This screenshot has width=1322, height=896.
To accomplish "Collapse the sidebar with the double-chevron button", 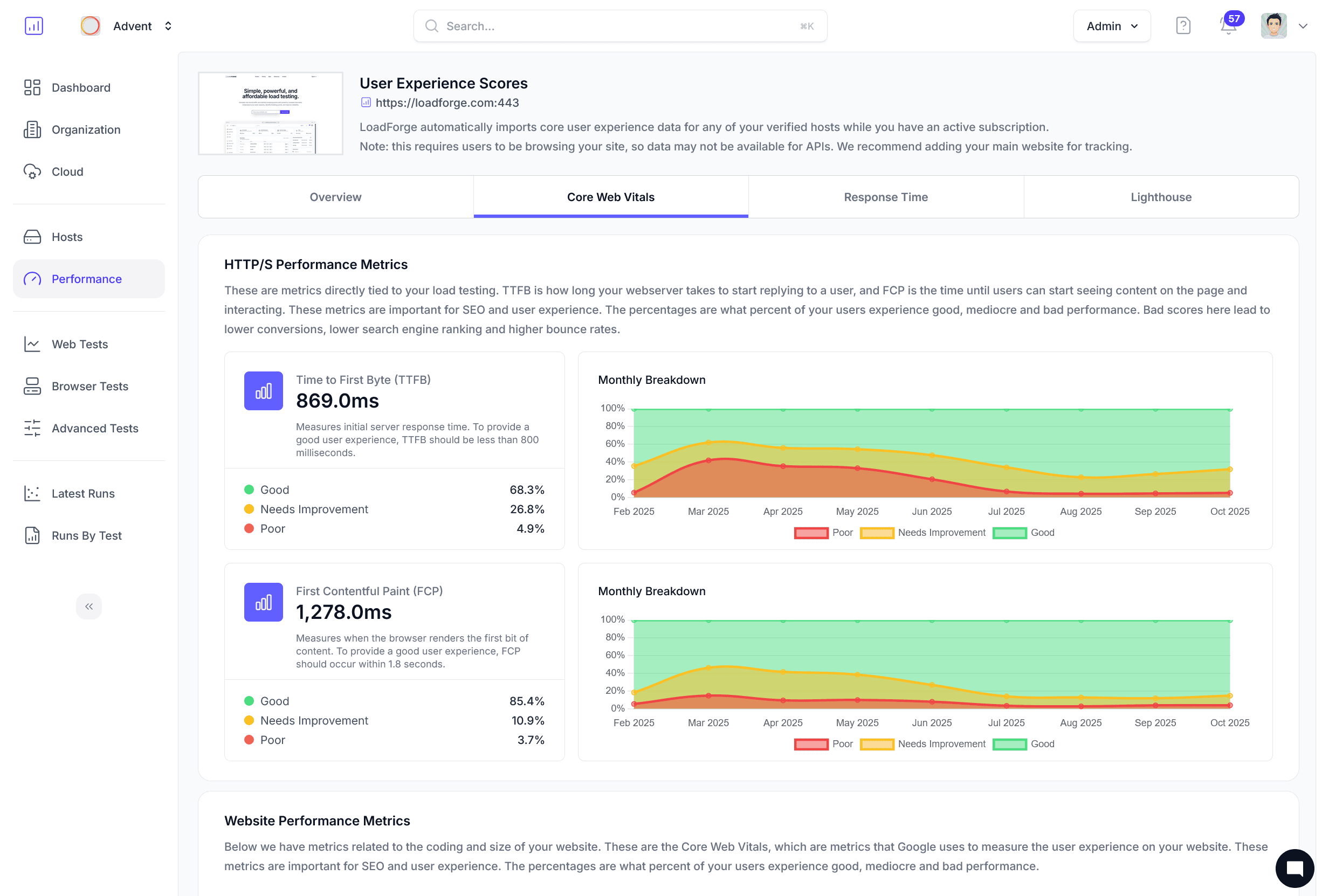I will 89,606.
